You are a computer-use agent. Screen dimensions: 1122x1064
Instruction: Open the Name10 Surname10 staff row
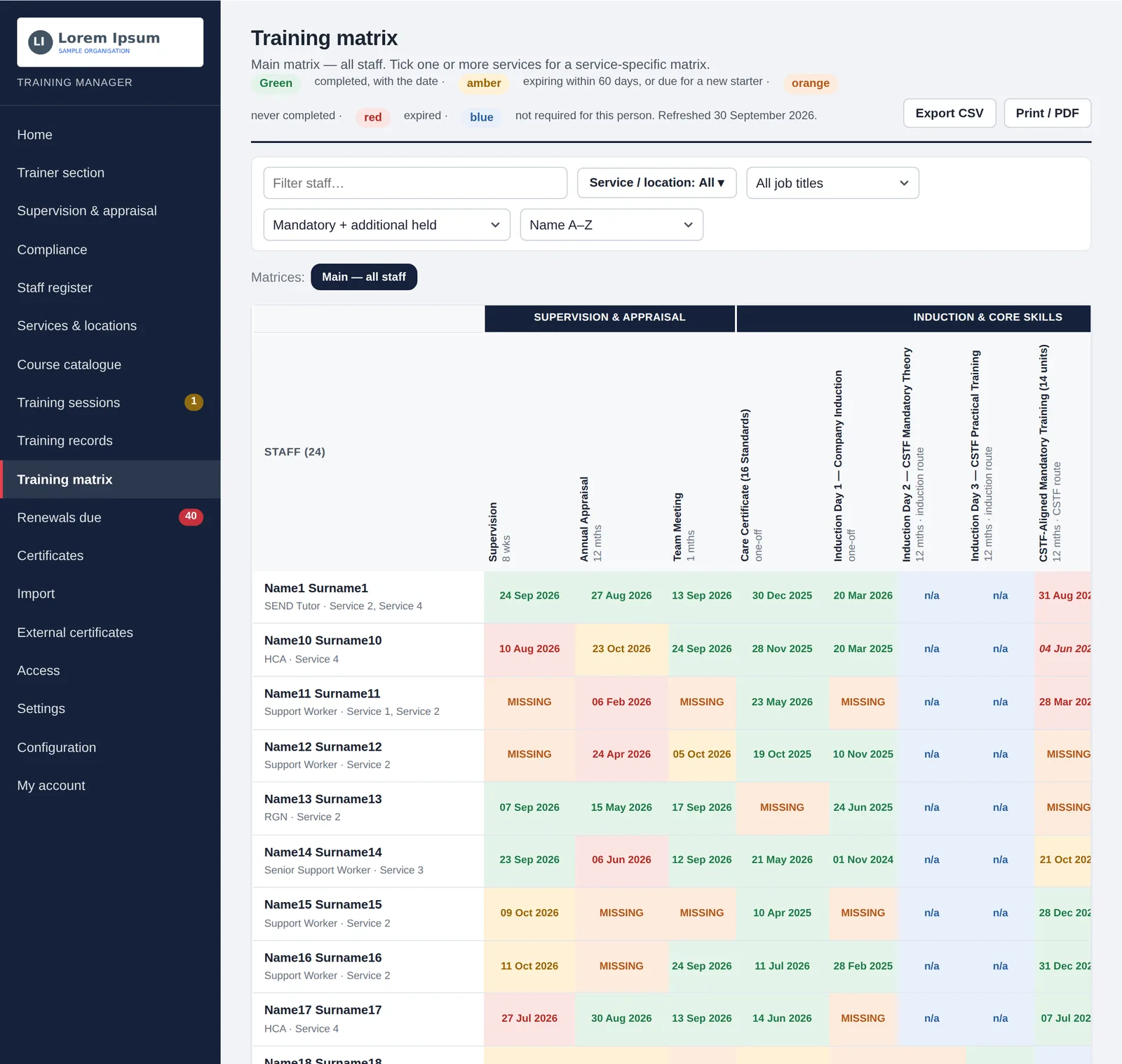click(368, 650)
